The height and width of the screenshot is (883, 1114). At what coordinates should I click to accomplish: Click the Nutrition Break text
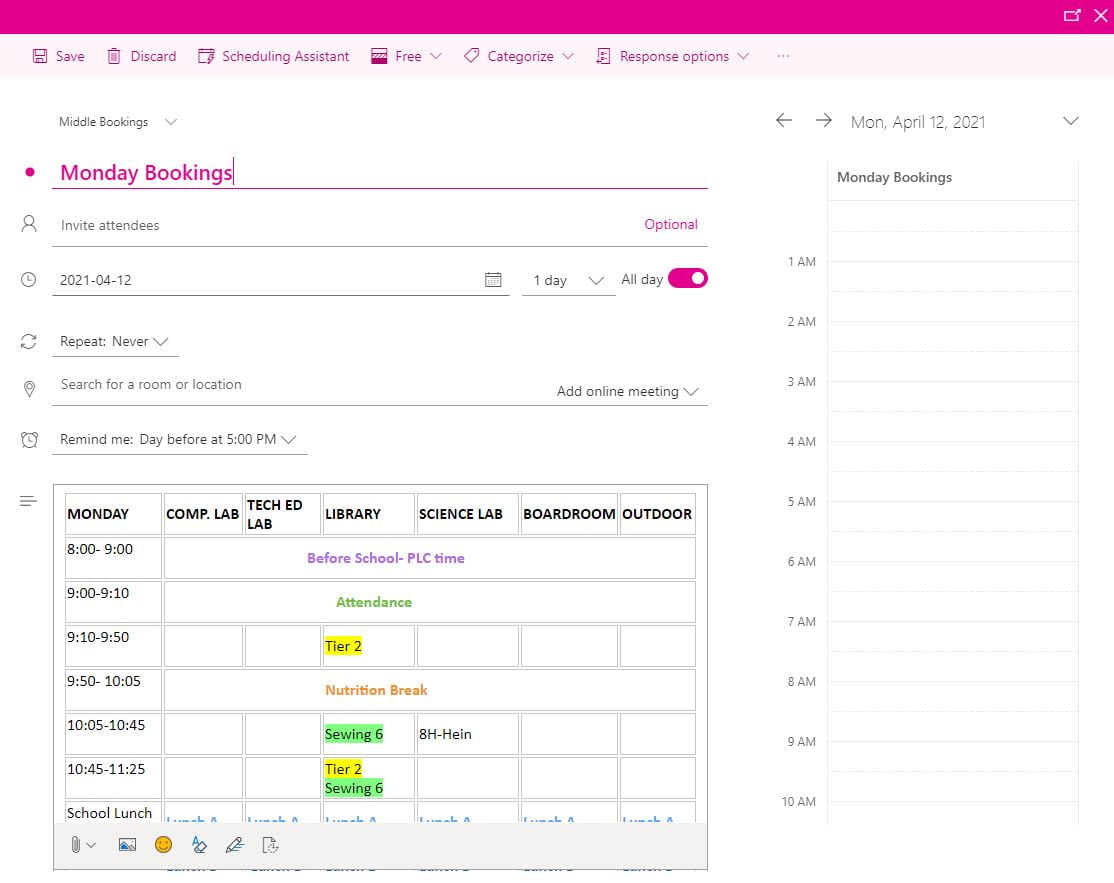click(377, 690)
